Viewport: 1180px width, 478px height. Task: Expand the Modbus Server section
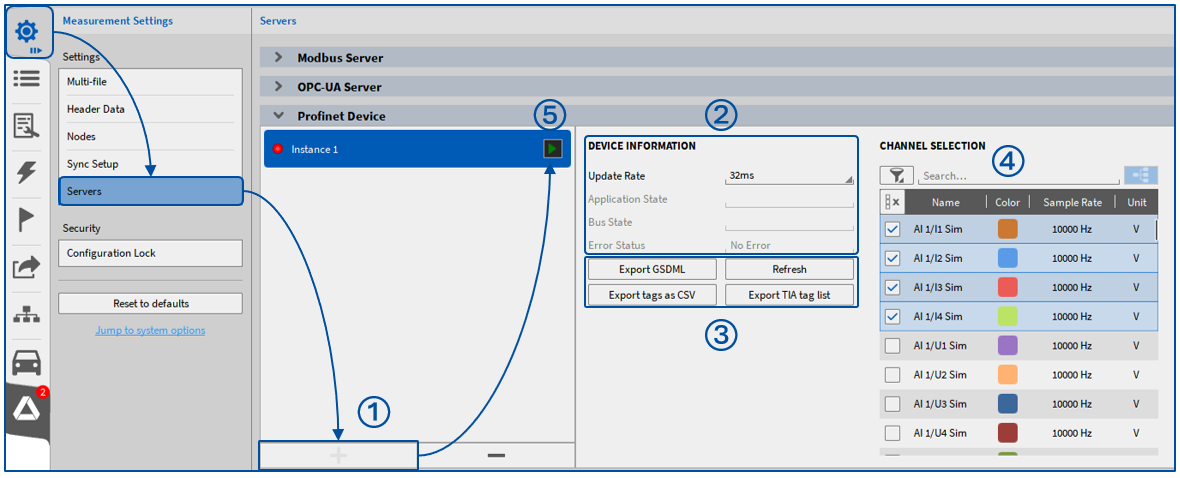click(279, 57)
